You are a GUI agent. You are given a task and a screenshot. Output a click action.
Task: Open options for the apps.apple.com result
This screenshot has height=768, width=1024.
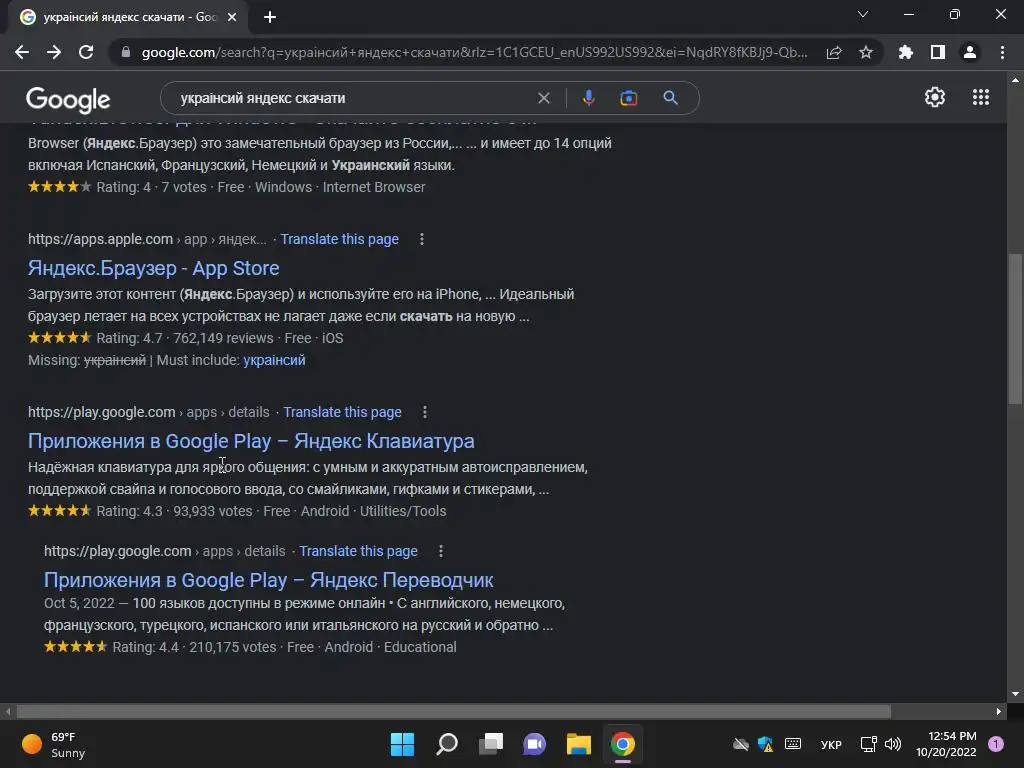[x=422, y=239]
